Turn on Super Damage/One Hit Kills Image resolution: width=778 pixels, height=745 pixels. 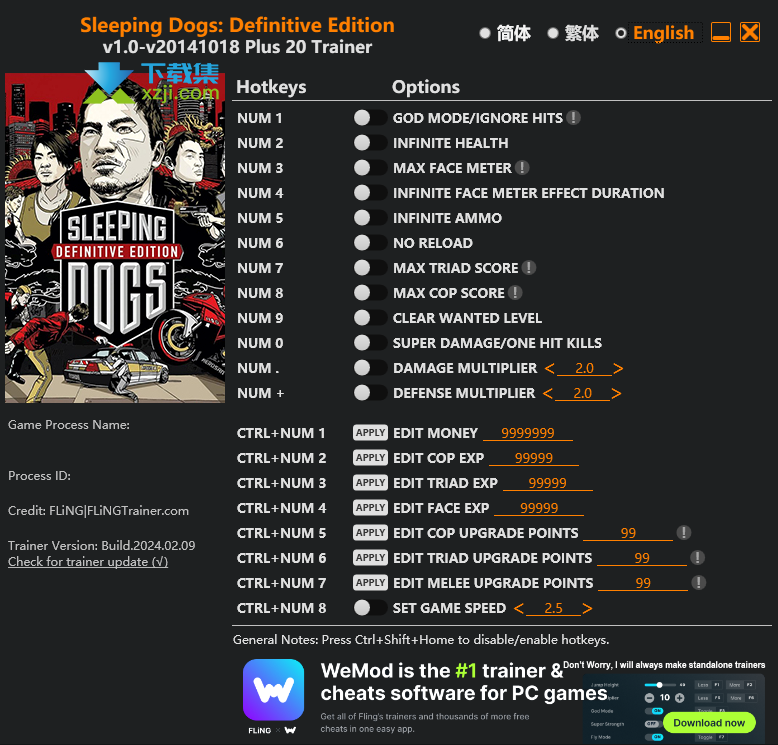click(x=370, y=343)
